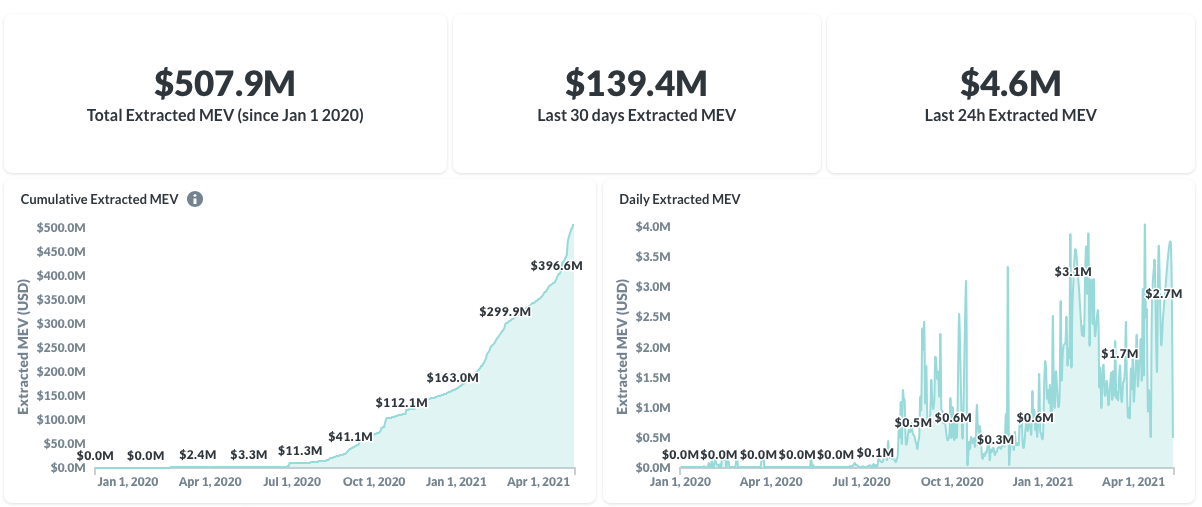Viewport: 1202px width, 507px height.
Task: Click the 'Last 24h Extracted MEV' label
Action: point(1010,115)
